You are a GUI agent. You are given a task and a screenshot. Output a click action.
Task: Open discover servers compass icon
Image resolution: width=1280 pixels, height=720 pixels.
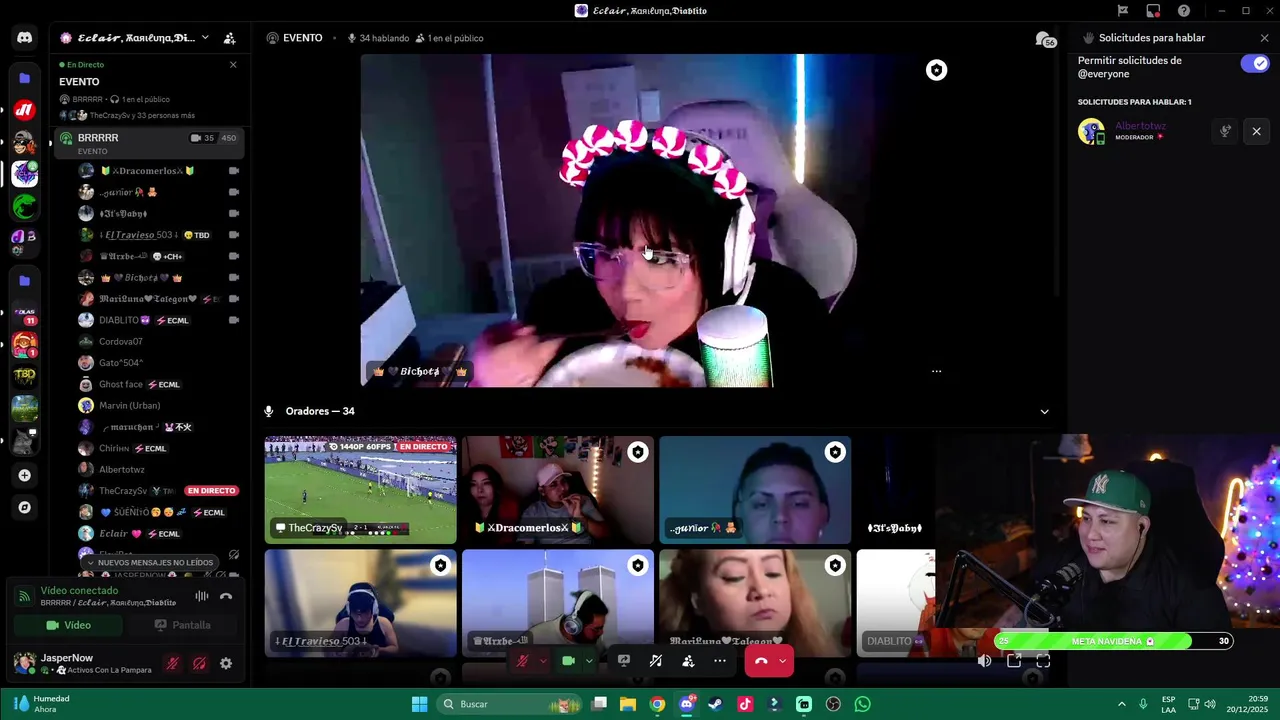point(25,507)
